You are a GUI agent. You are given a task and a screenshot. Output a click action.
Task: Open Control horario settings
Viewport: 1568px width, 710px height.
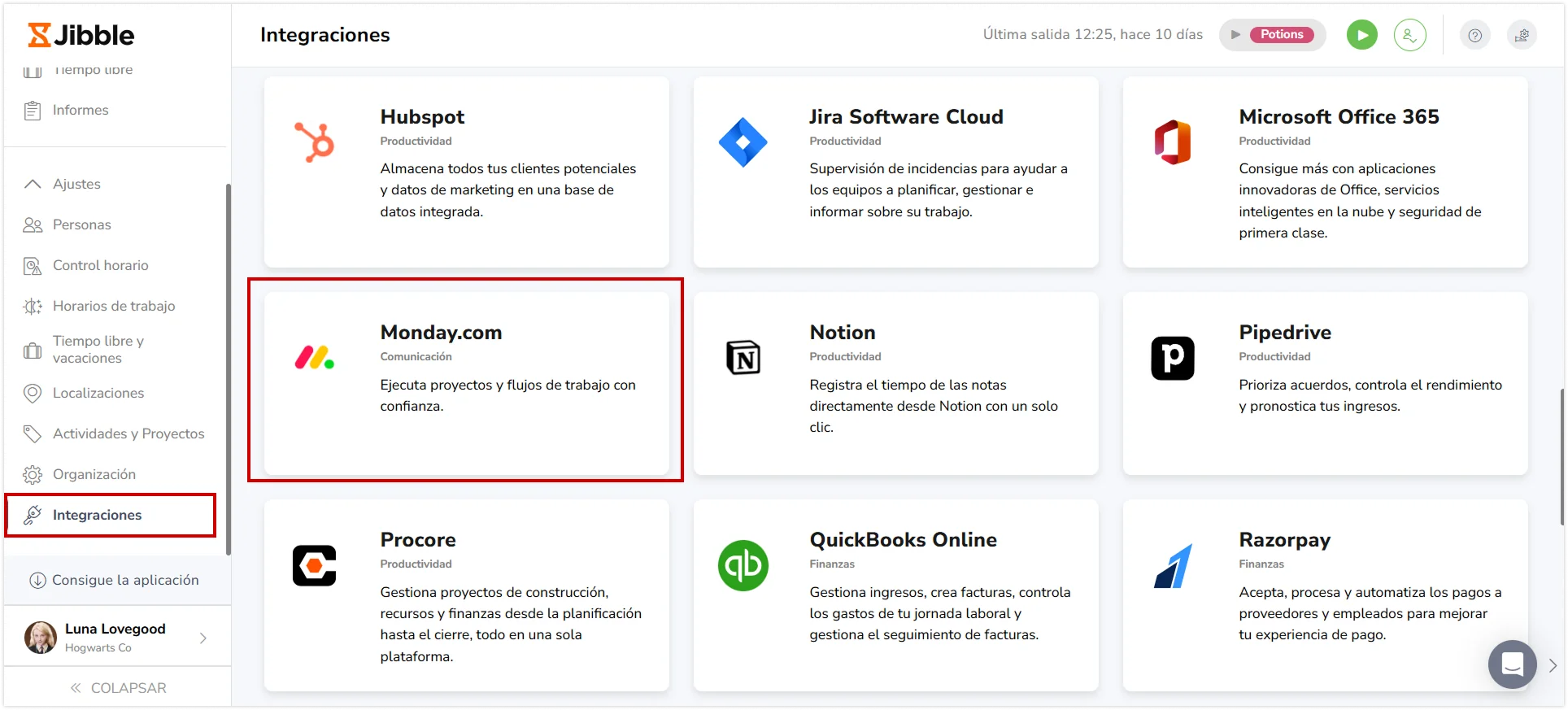coord(101,266)
